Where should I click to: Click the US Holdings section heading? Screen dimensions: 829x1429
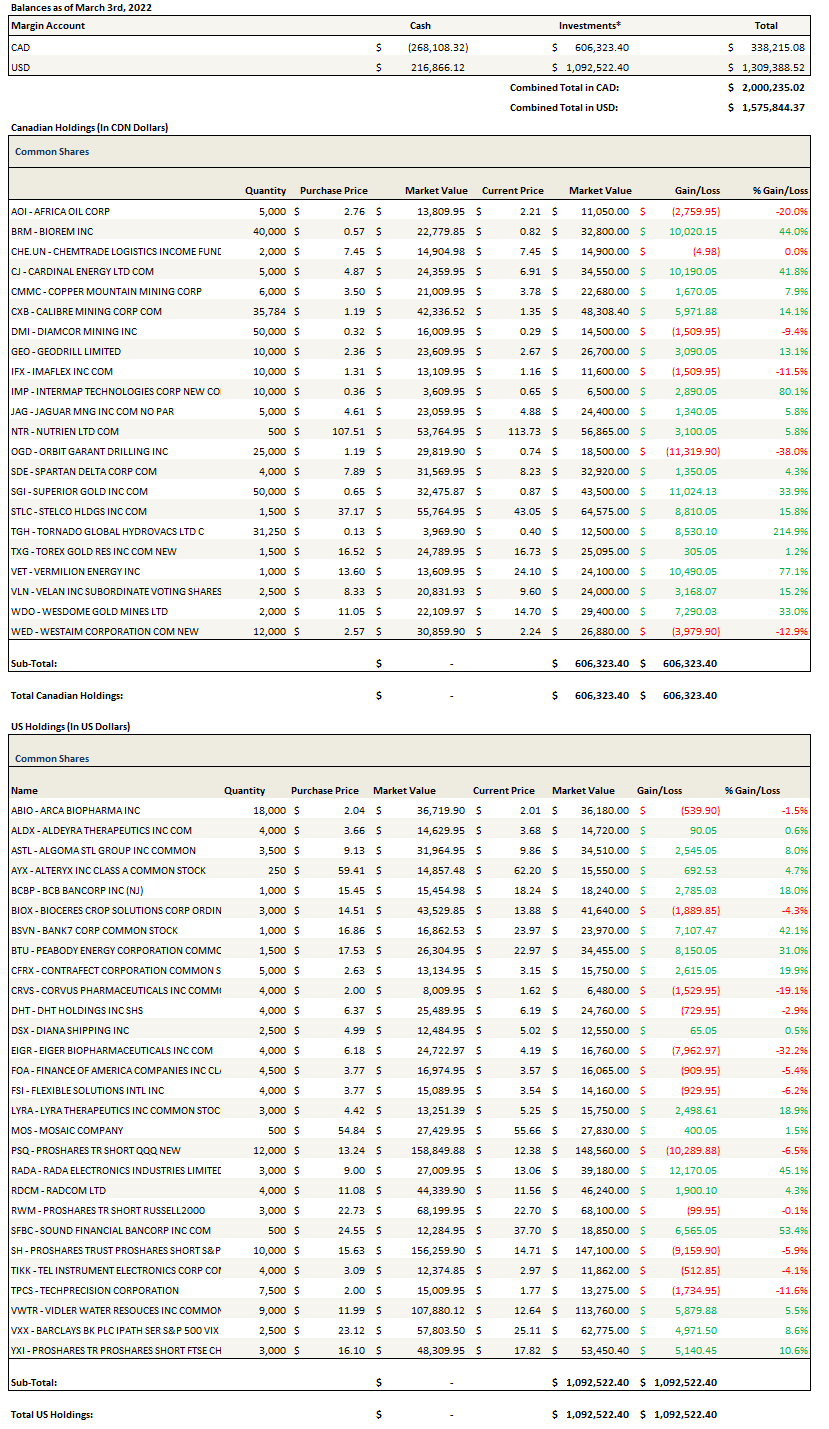(x=69, y=726)
